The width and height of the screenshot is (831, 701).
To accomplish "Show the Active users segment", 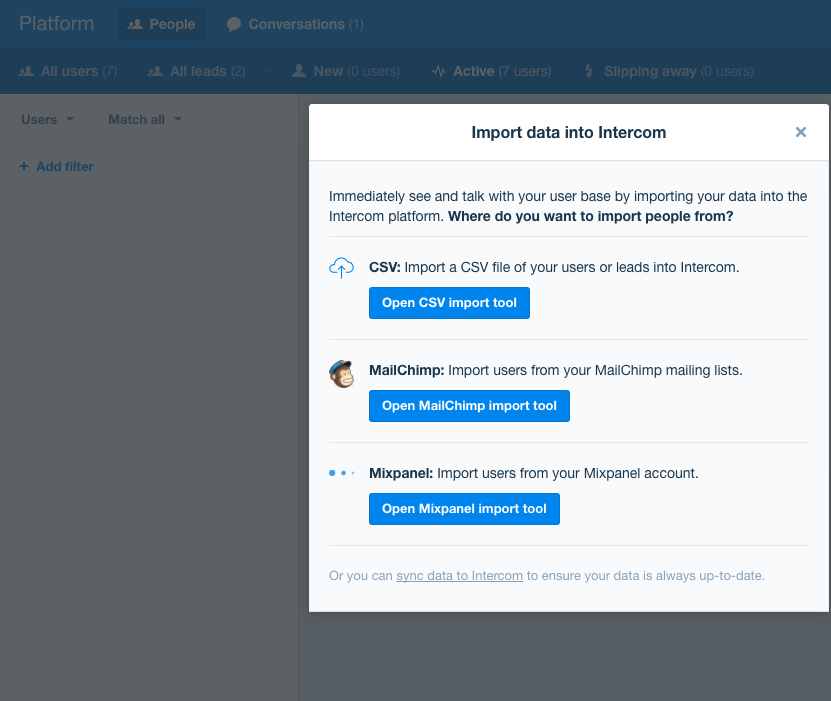I will click(x=491, y=71).
